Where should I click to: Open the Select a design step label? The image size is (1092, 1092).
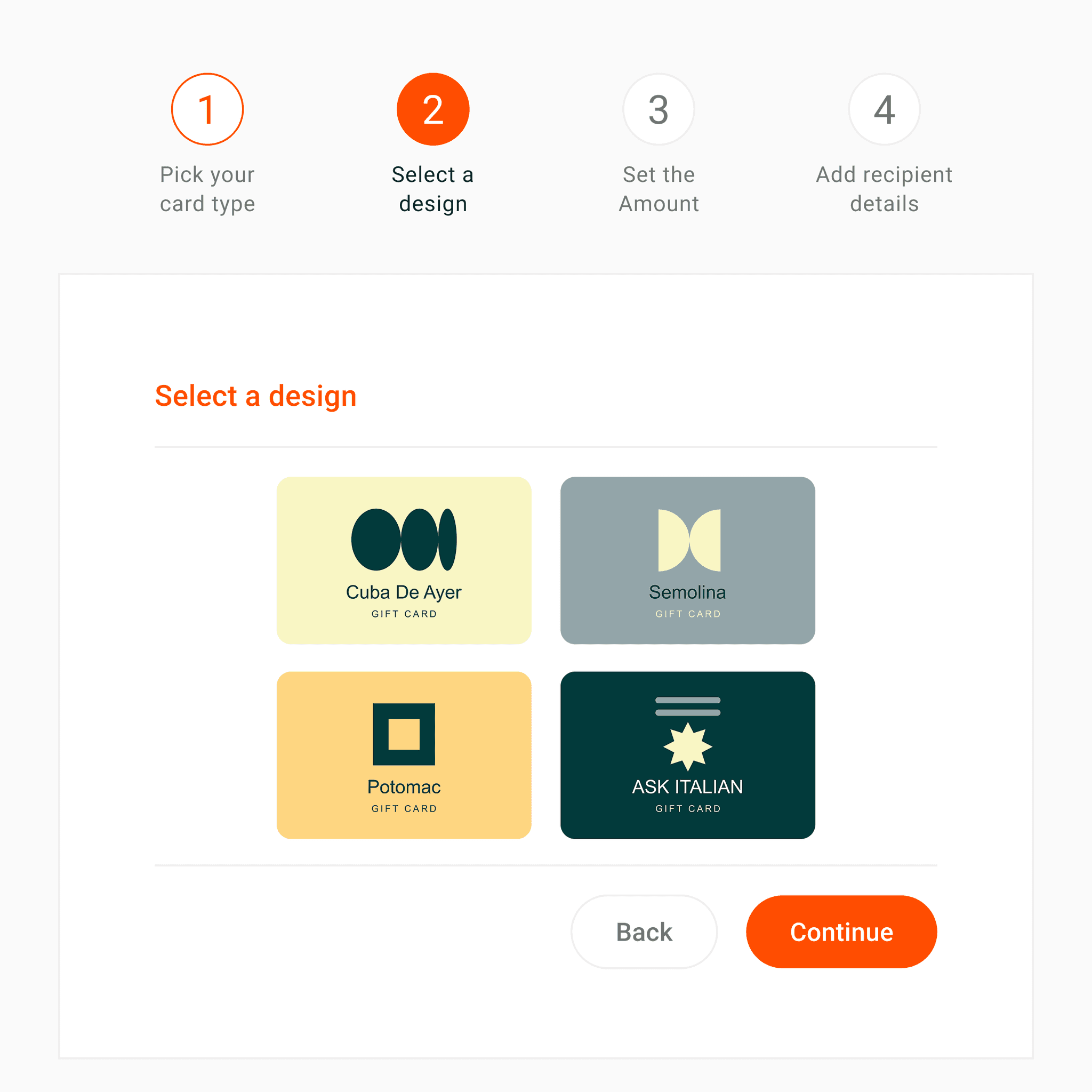433,189
